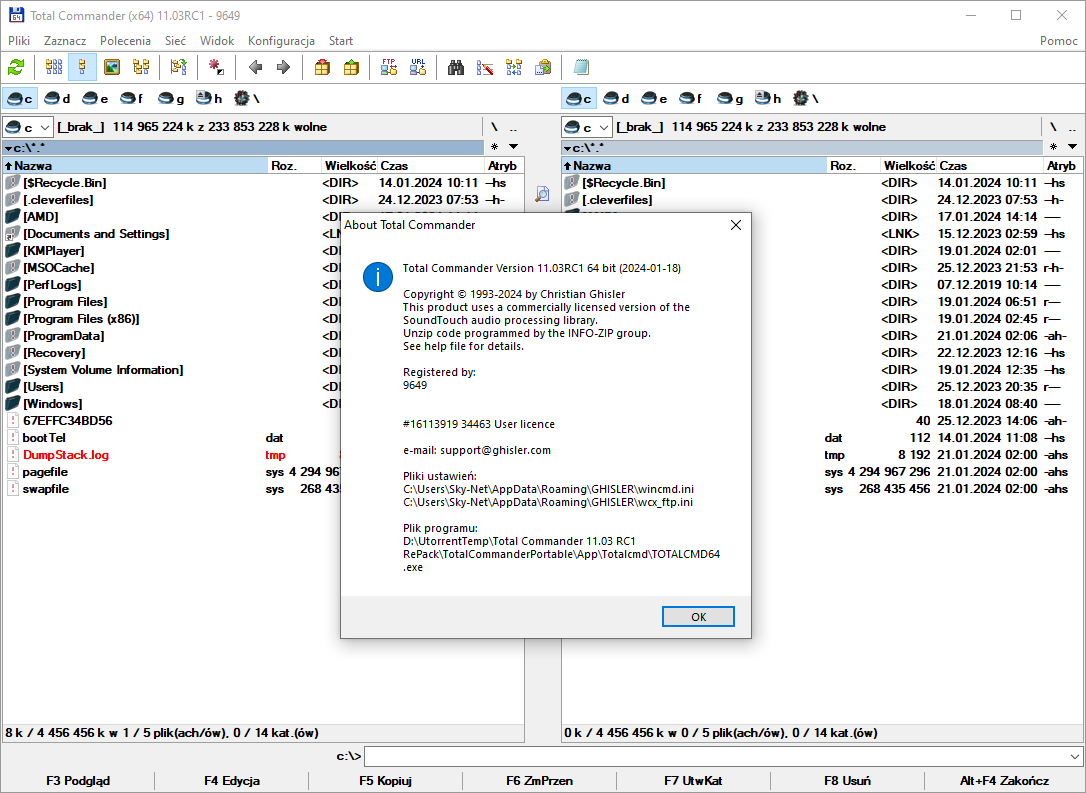Viewport: 1086px width, 793px height.
Task: Click the Unpack files box icon
Action: pyautogui.click(x=351, y=67)
